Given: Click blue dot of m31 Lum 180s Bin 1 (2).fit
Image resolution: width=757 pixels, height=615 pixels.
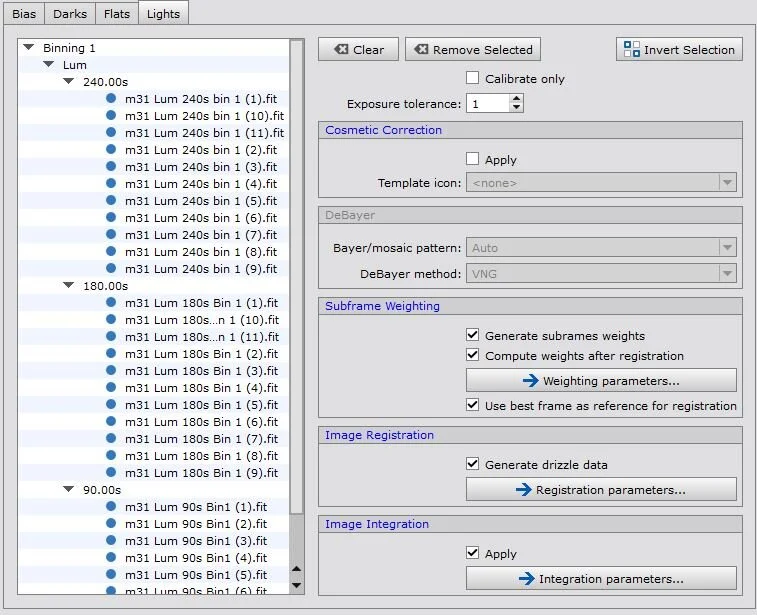Looking at the screenshot, I should [111, 353].
